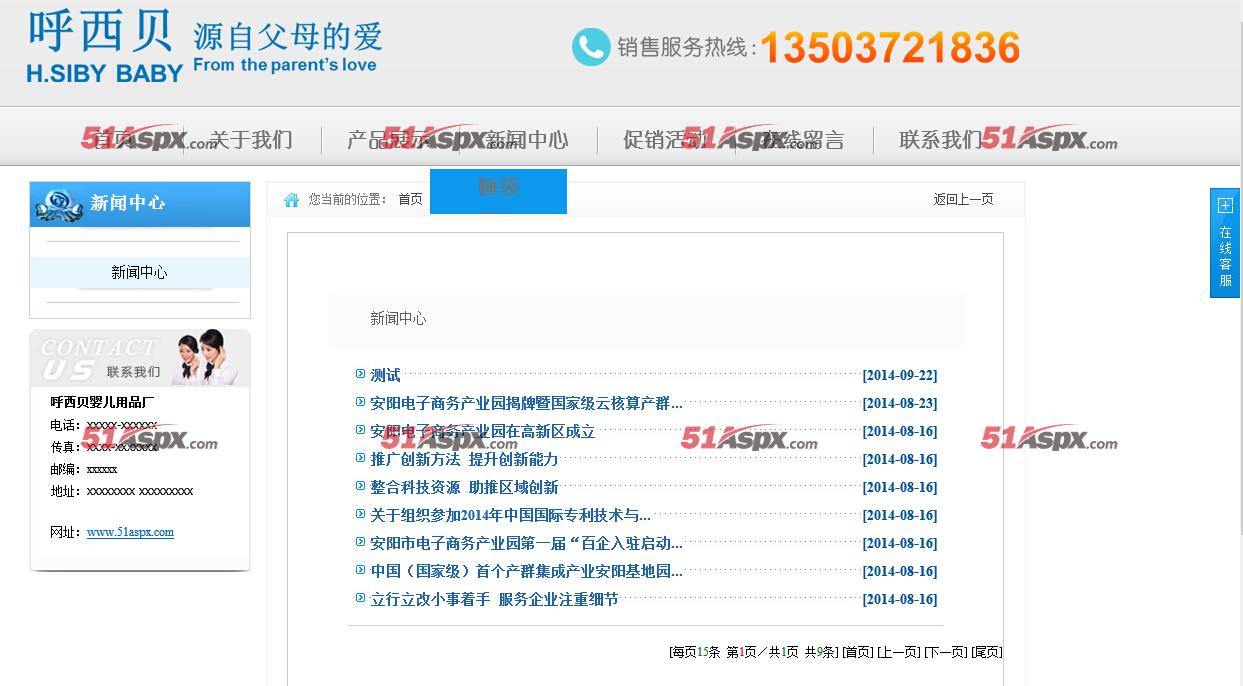Open news article 测试

click(385, 375)
